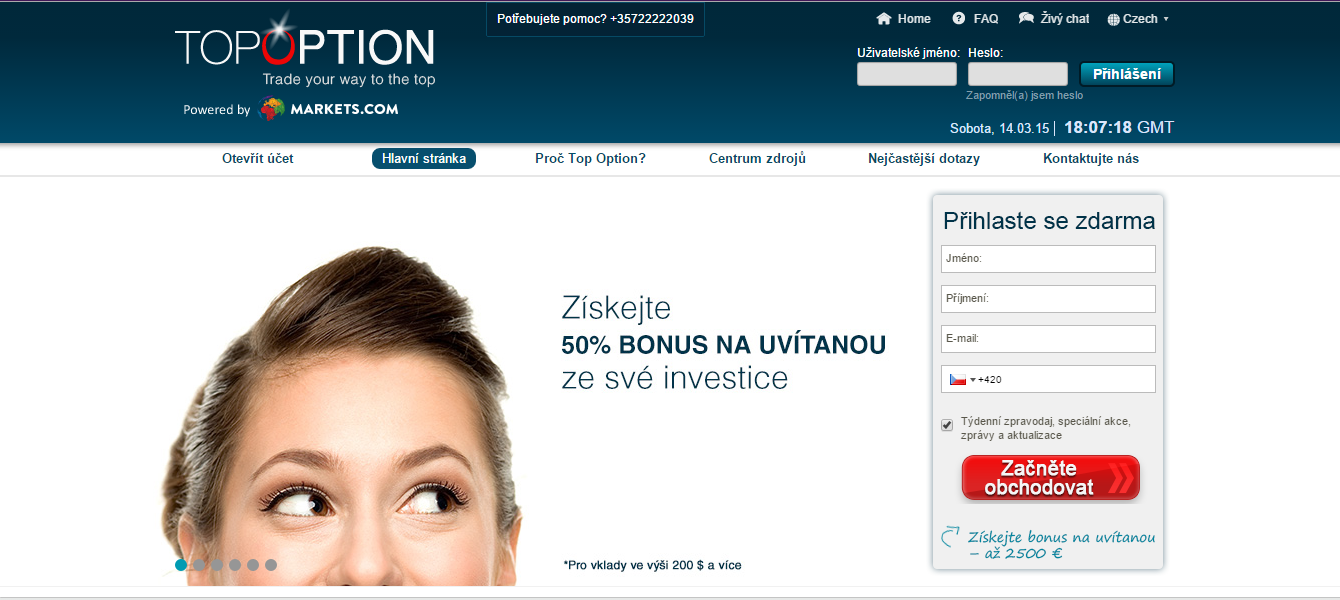The height and width of the screenshot is (600, 1340).
Task: Click the Zapomněl(a) jsem heslo link
Action: pos(1024,96)
